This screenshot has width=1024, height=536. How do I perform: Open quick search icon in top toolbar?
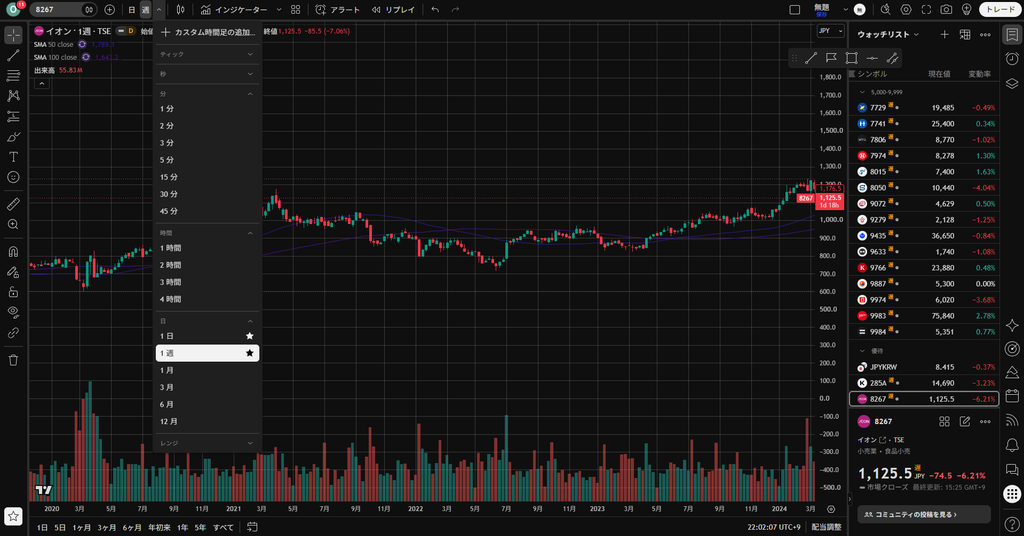tap(886, 10)
